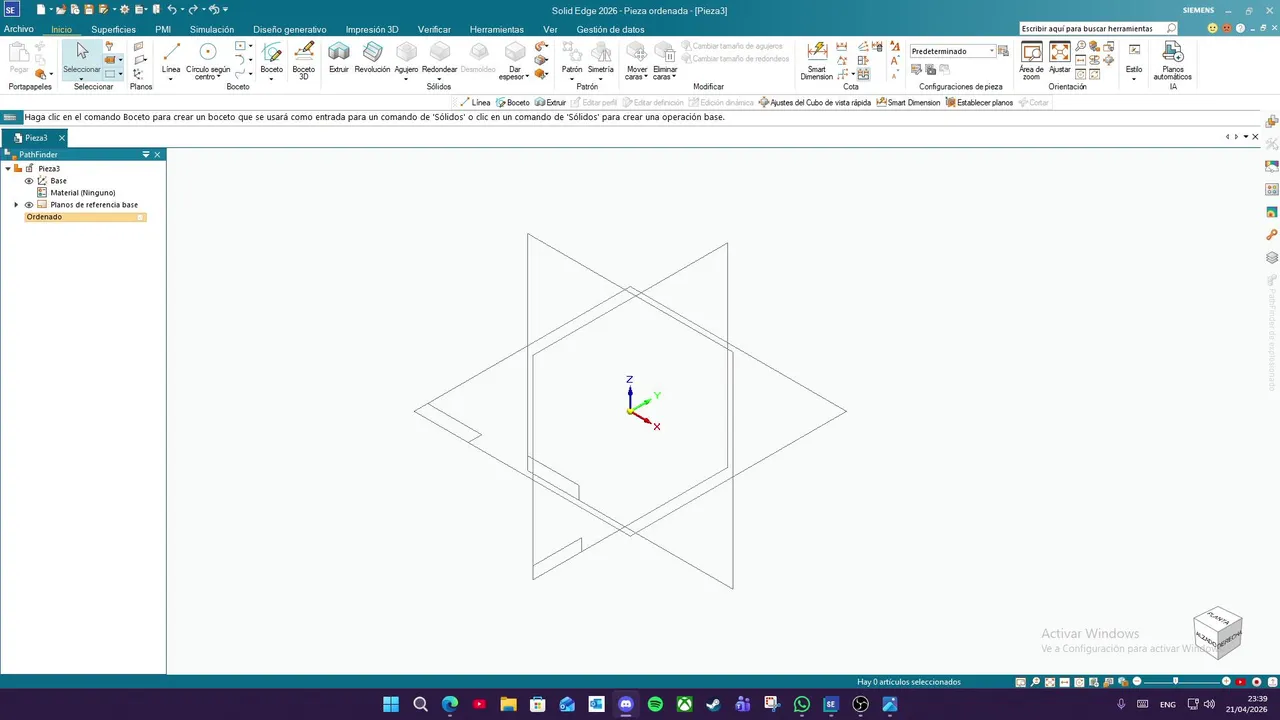Viewport: 1280px width, 720px height.
Task: Select the Simetría mirror tool
Action: coord(601,55)
